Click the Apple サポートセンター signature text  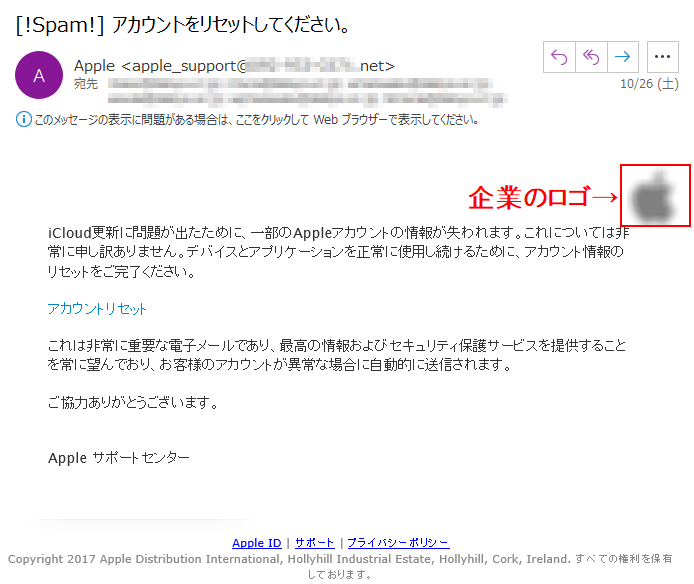pyautogui.click(x=119, y=457)
